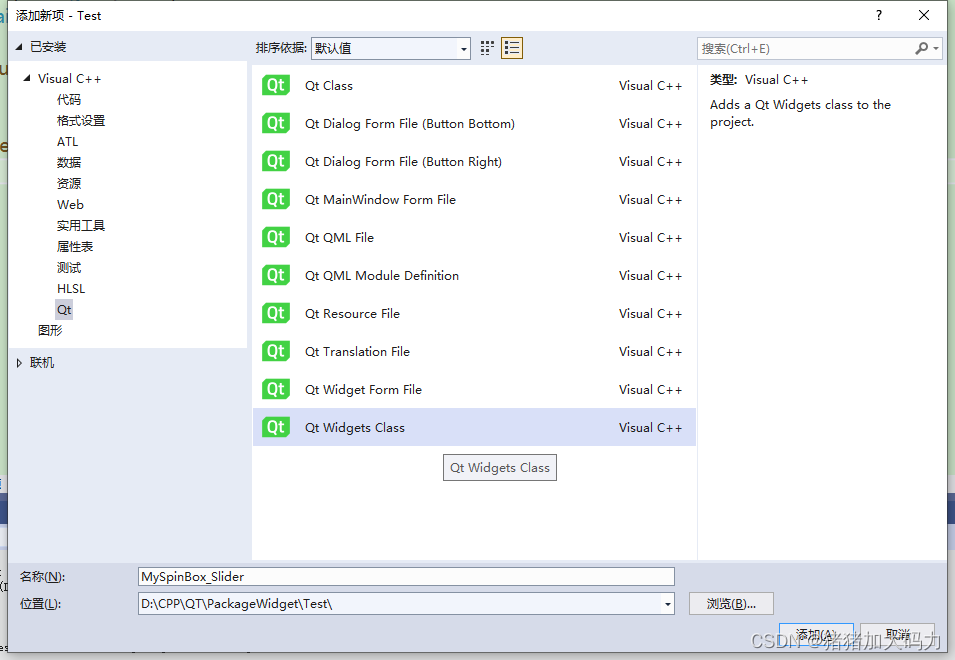This screenshot has height=660, width=955.
Task: Open the 位置 path dropdown arrow
Action: tap(668, 604)
